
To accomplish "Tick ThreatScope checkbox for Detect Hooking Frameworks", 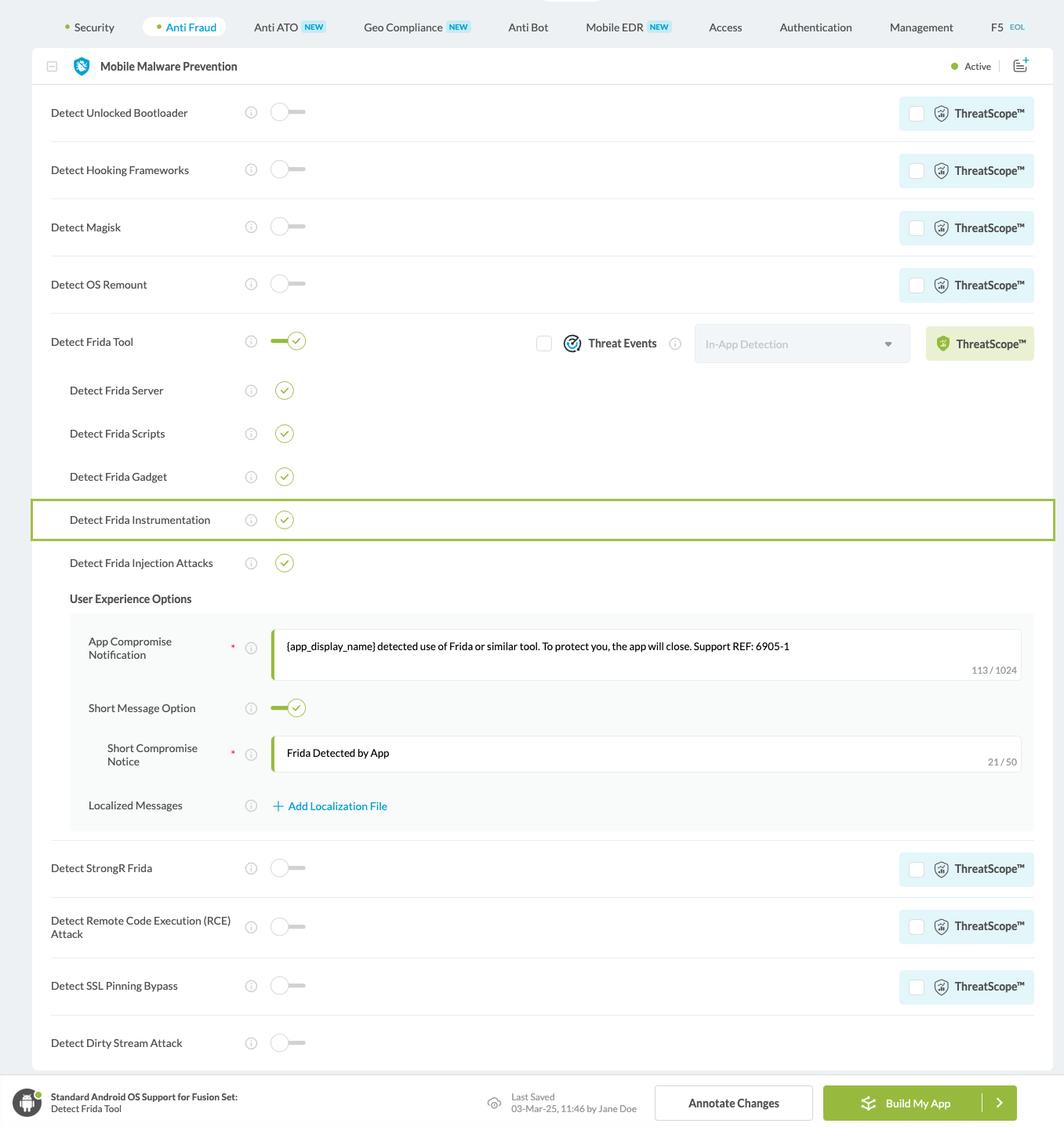I will 916,171.
